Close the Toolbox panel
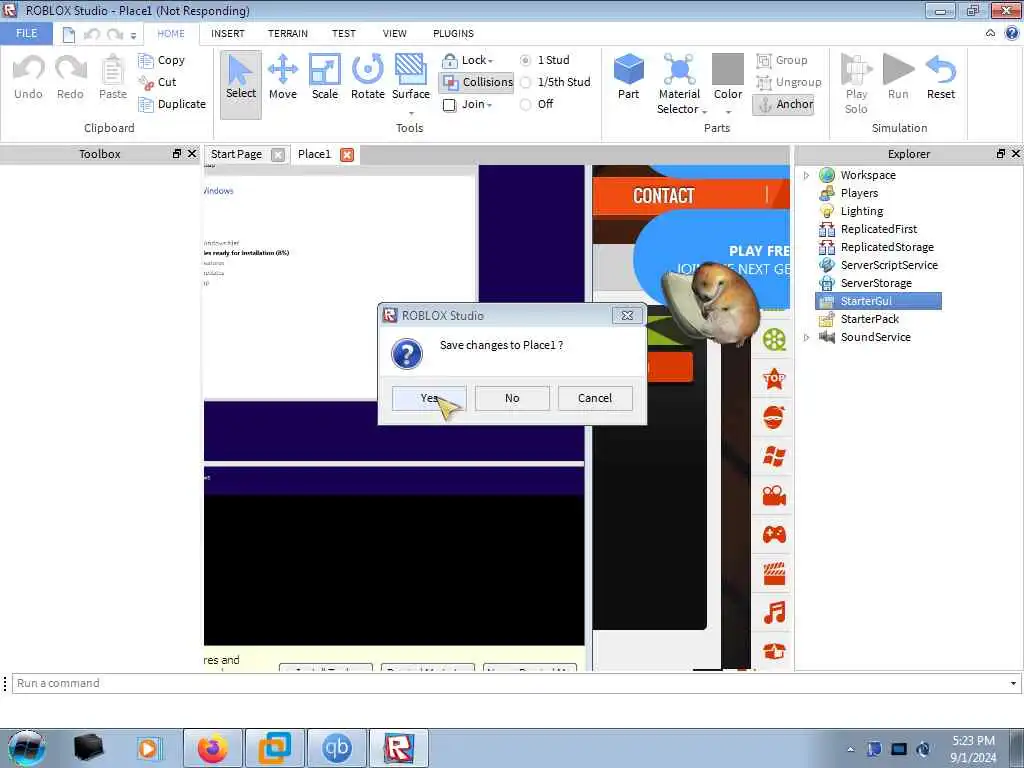This screenshot has width=1024, height=768. coord(192,153)
